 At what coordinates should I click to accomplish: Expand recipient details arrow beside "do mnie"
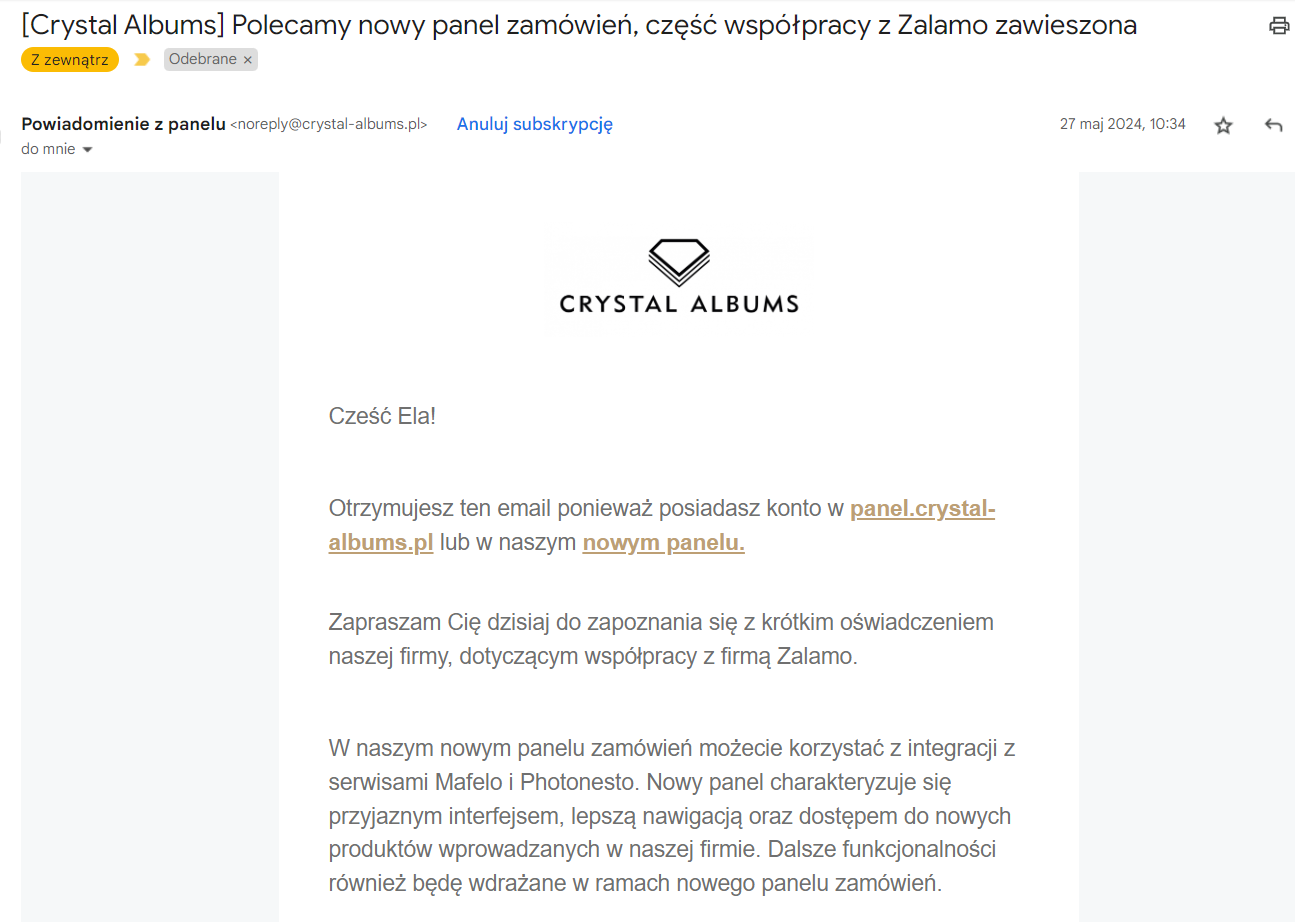pos(87,150)
